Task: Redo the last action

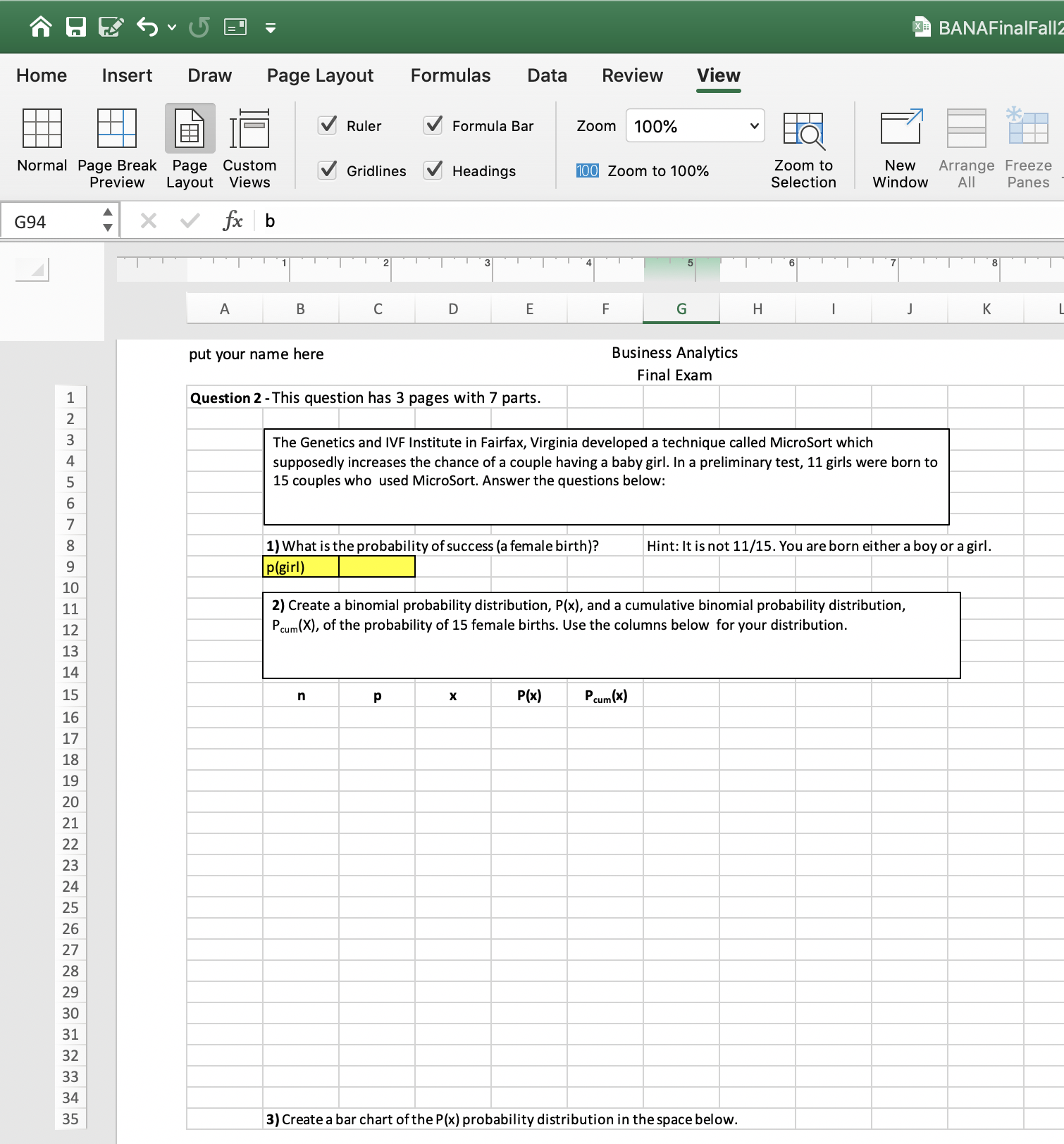Action: 199,27
